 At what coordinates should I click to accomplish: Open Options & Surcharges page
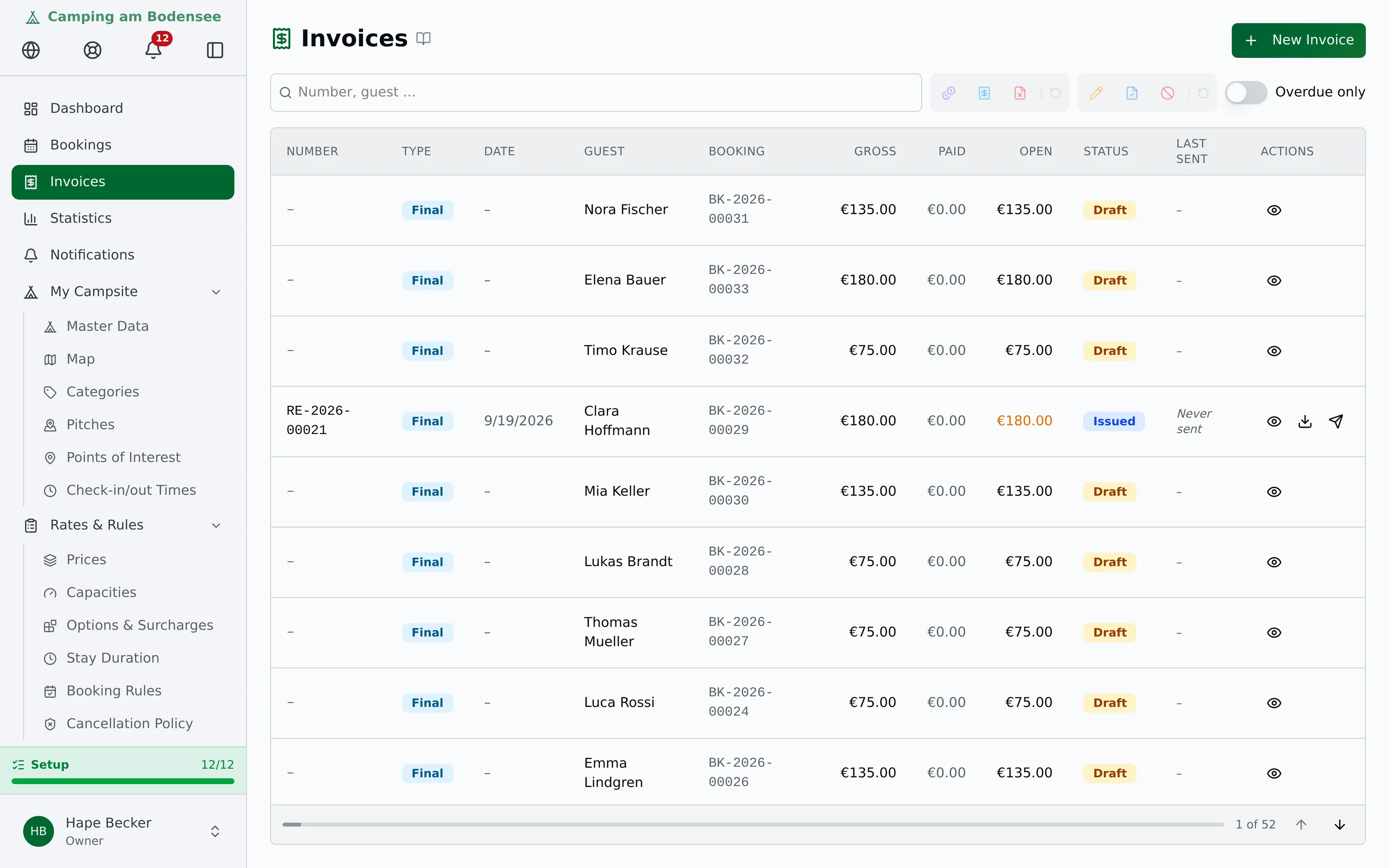pos(134,625)
